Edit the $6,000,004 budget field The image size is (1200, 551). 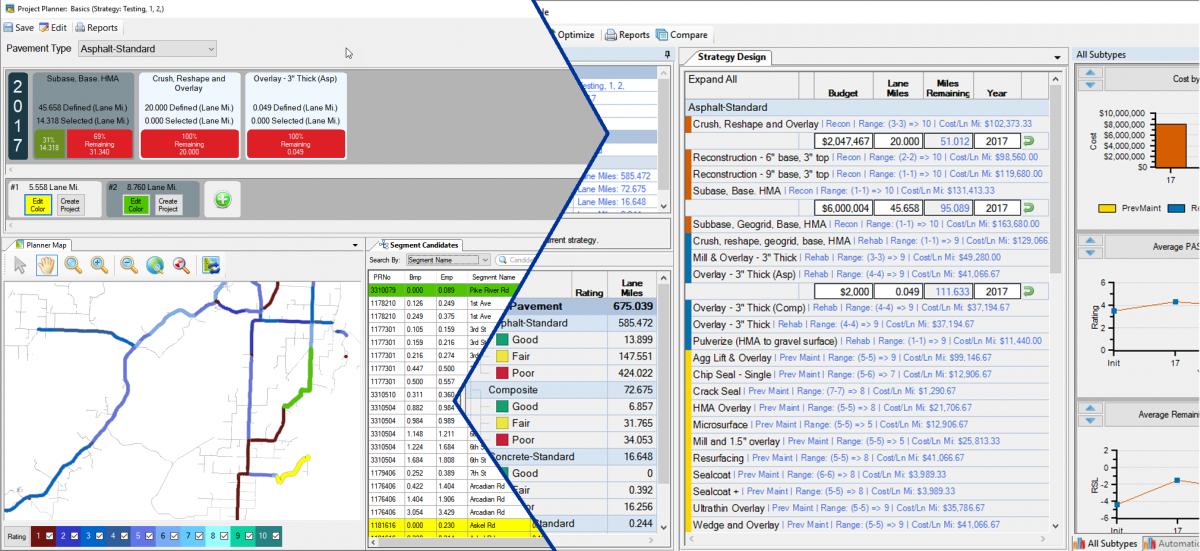click(x=844, y=208)
